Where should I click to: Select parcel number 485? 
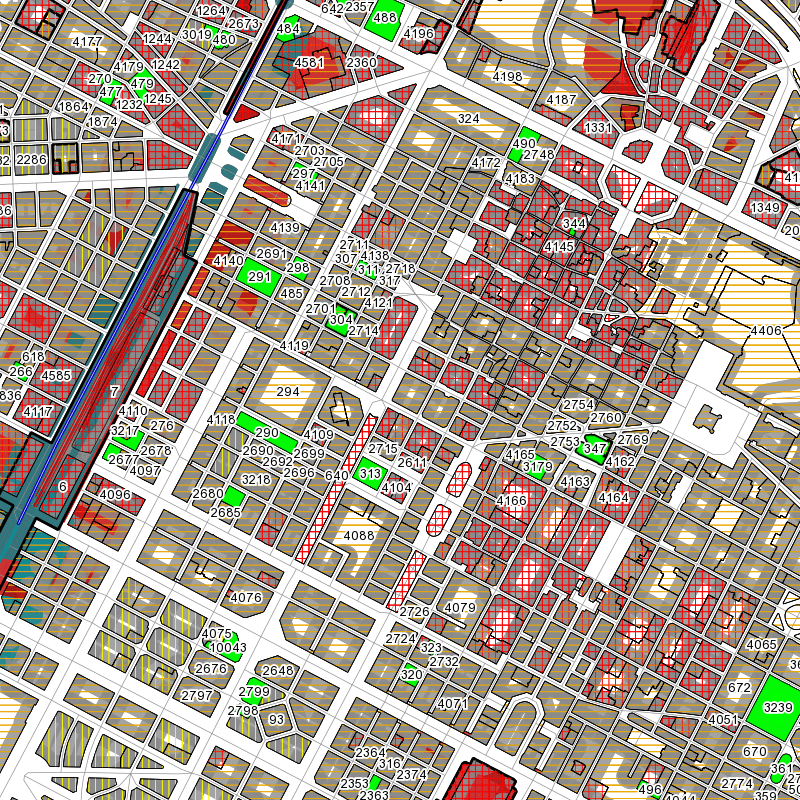[292, 293]
